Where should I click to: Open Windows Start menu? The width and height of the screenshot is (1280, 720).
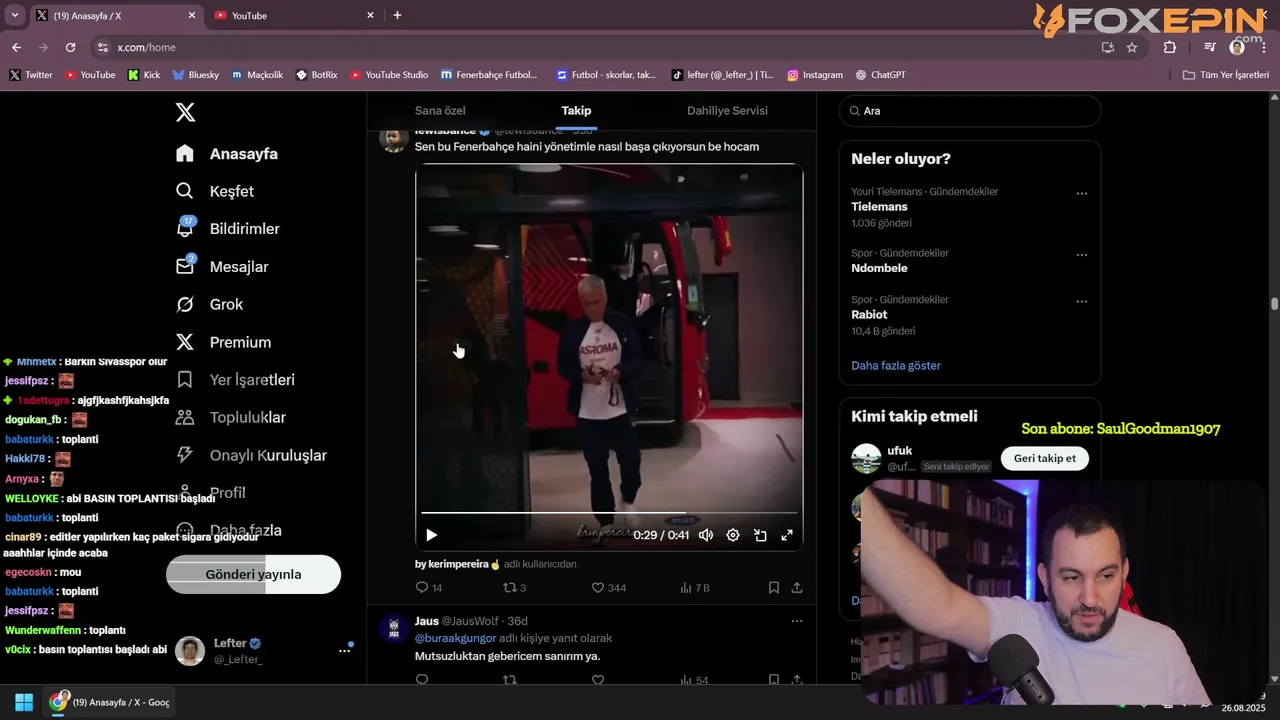[24, 702]
